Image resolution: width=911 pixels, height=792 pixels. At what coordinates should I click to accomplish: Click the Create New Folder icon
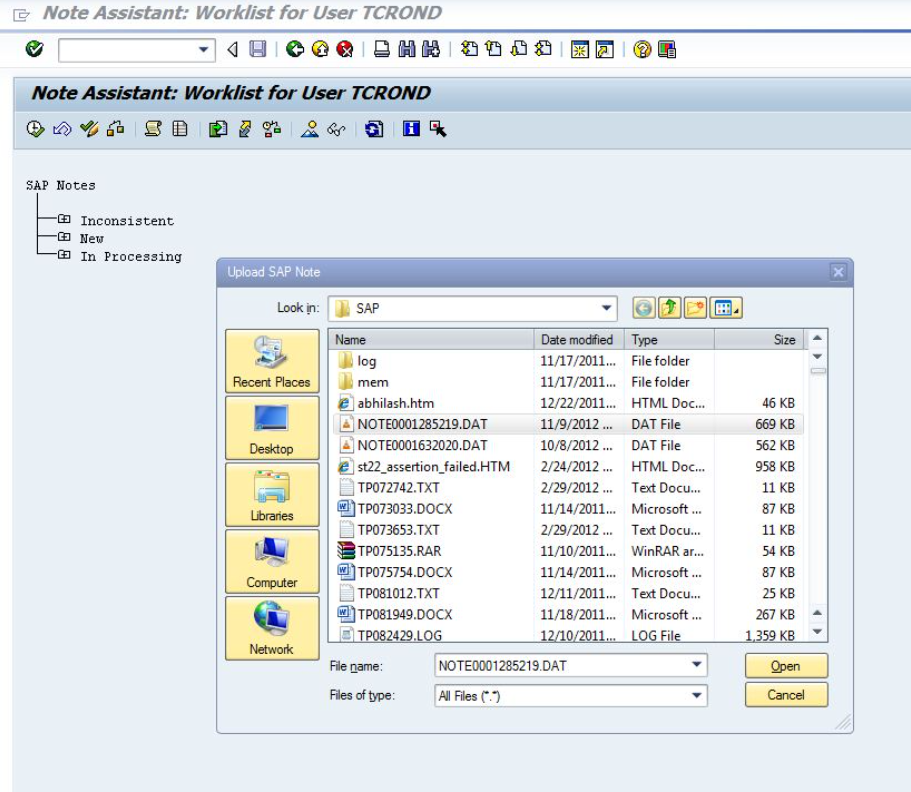695,308
